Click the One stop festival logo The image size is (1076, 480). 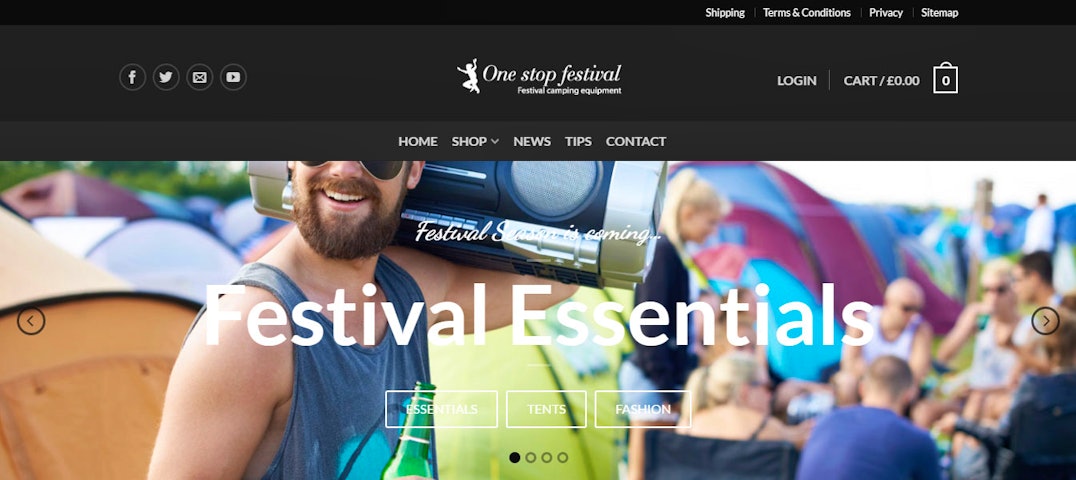(539, 76)
